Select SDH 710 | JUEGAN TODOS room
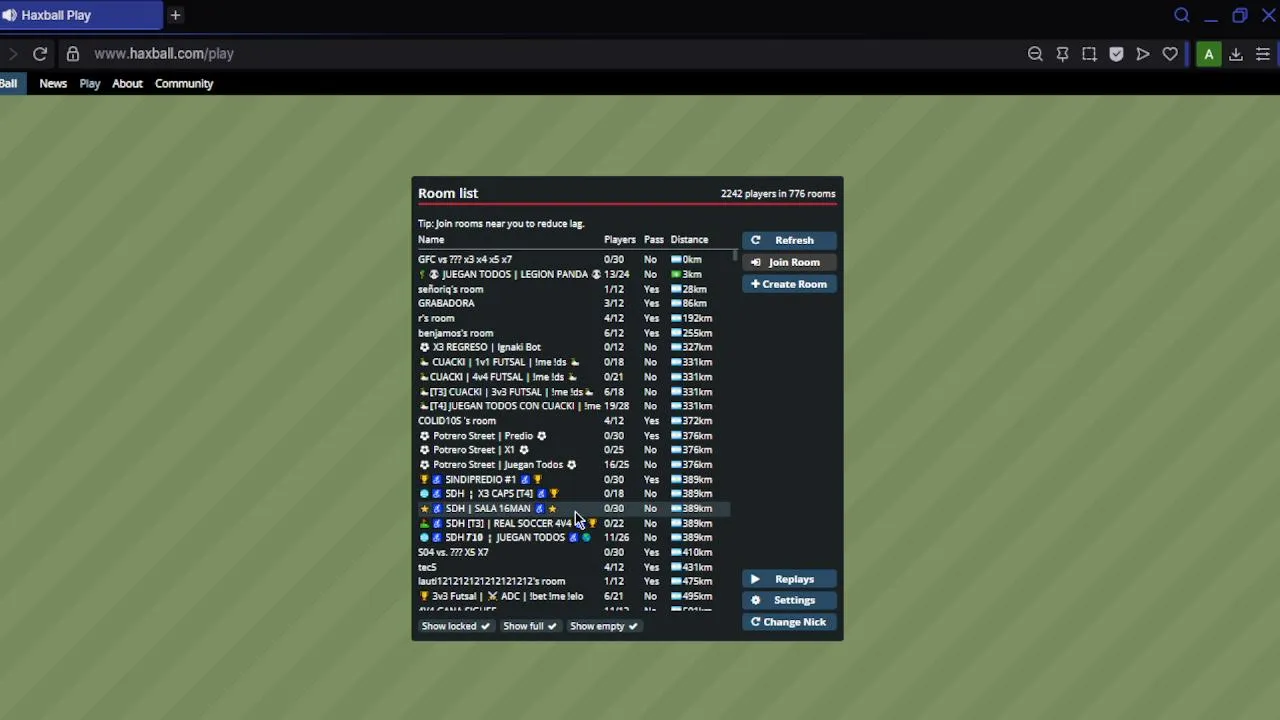 coord(574,538)
